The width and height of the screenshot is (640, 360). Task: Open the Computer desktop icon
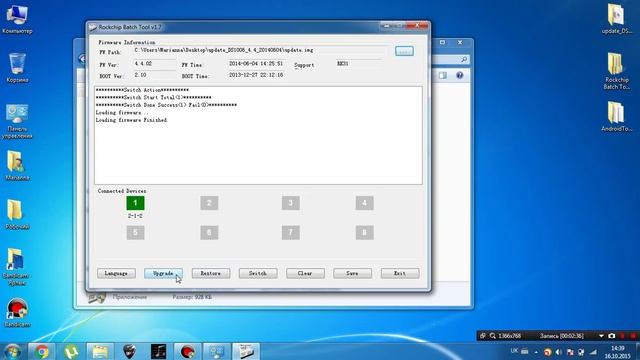point(17,19)
